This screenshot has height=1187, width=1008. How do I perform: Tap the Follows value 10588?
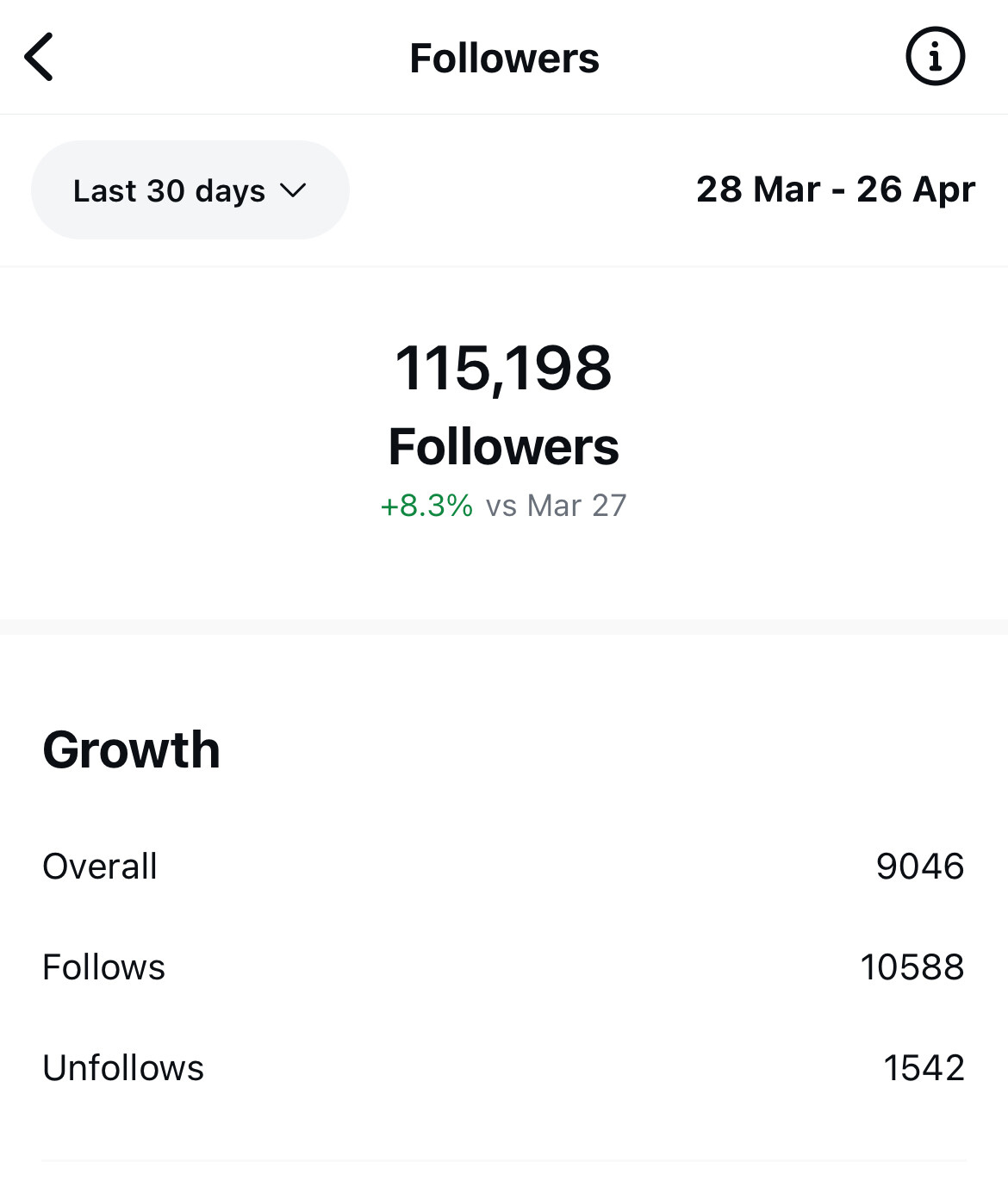912,966
